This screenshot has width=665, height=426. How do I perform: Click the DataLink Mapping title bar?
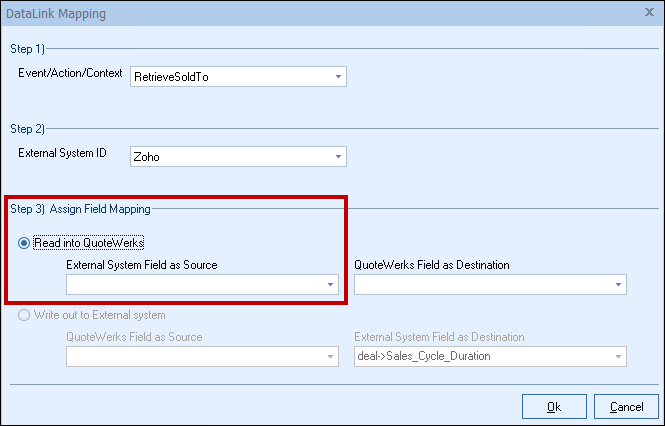pyautogui.click(x=300, y=14)
